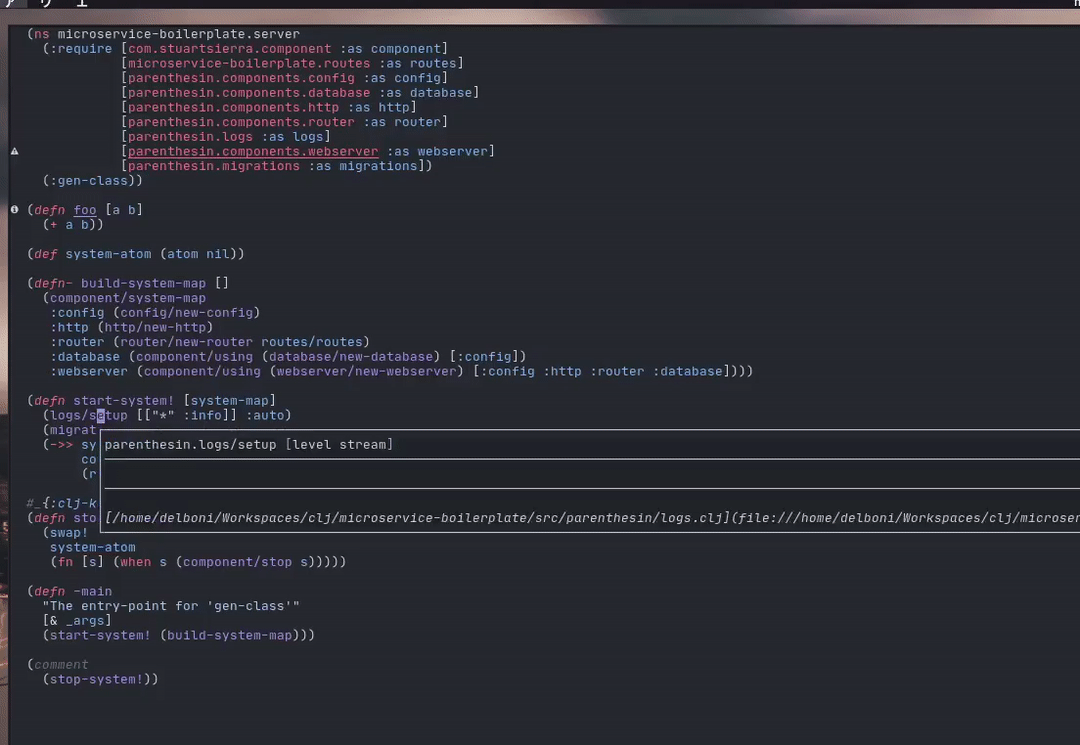Click the (atom nil) expression

198,254
